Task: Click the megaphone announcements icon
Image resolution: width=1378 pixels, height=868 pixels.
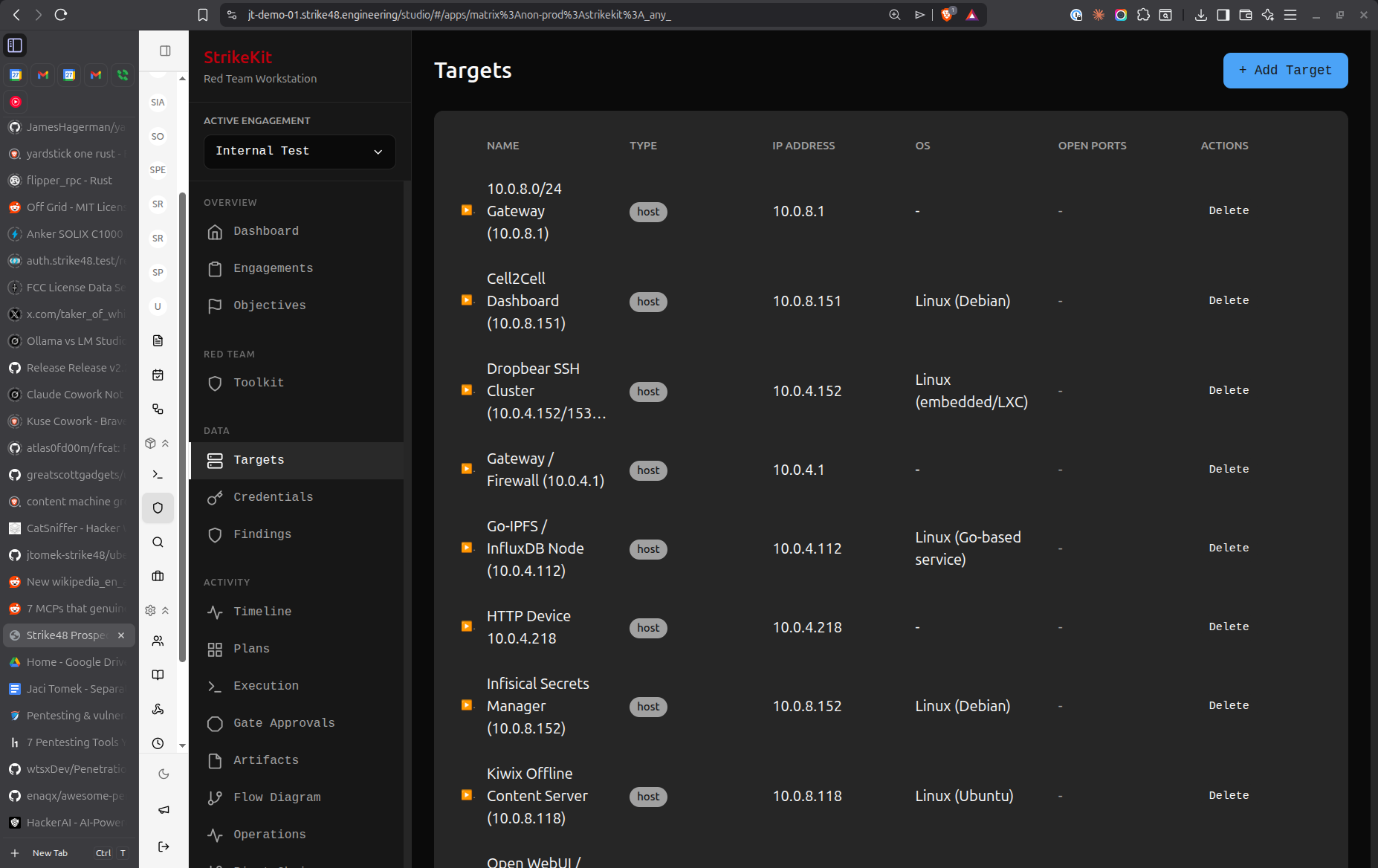Action: 164,810
